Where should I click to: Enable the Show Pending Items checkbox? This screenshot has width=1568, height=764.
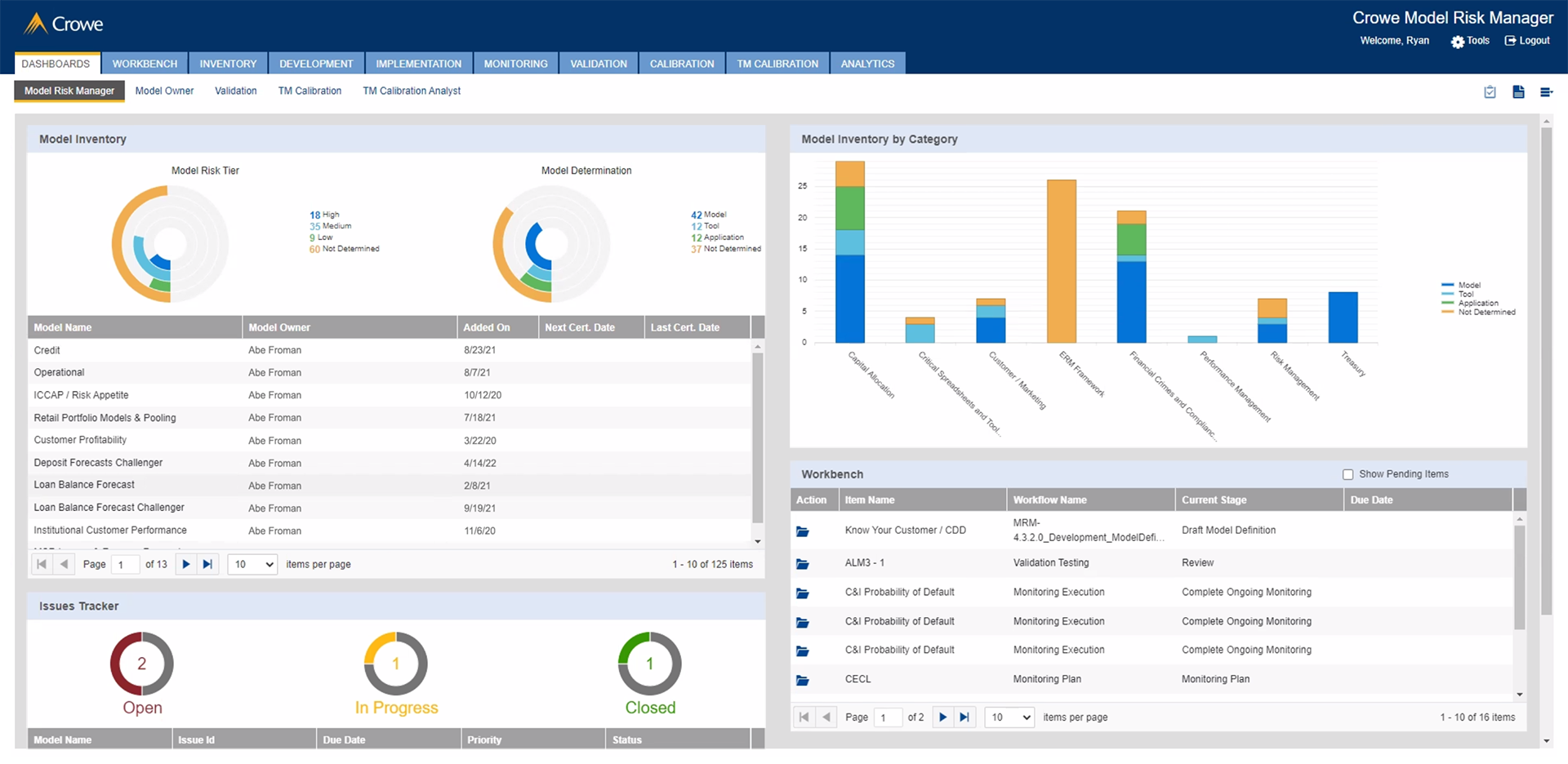click(1348, 474)
